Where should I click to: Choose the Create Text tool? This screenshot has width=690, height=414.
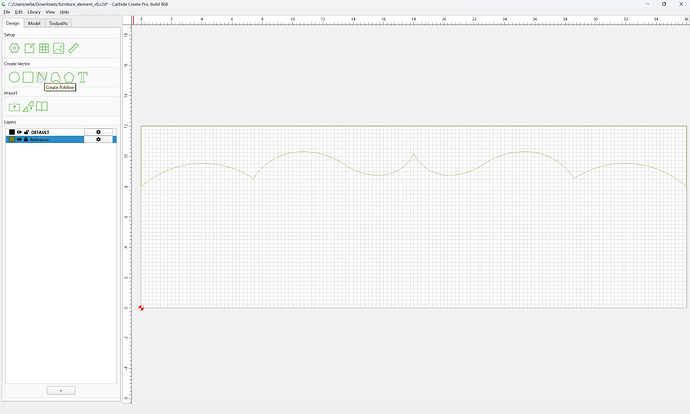click(83, 77)
